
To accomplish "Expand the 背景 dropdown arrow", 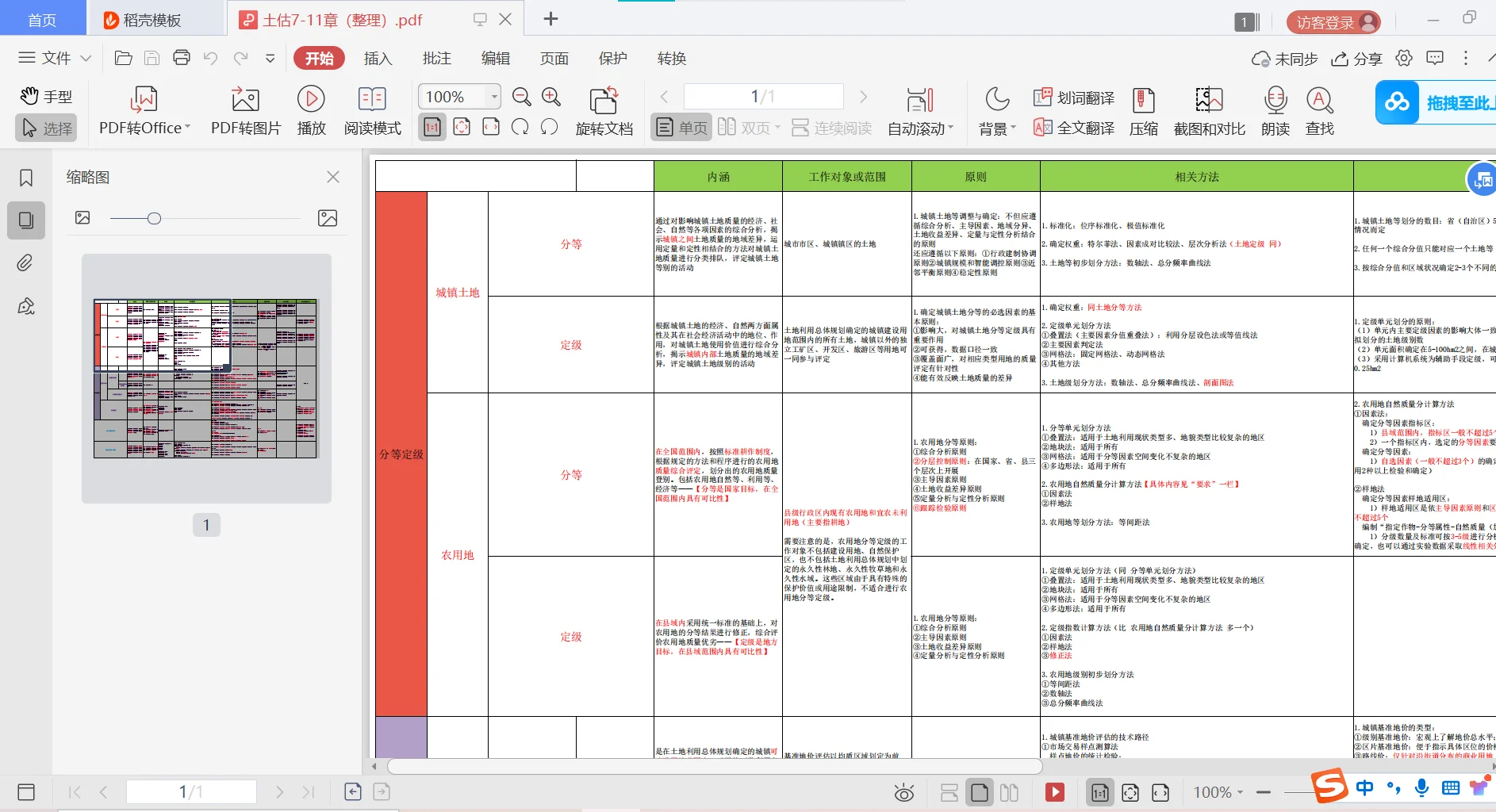I will tap(1013, 127).
